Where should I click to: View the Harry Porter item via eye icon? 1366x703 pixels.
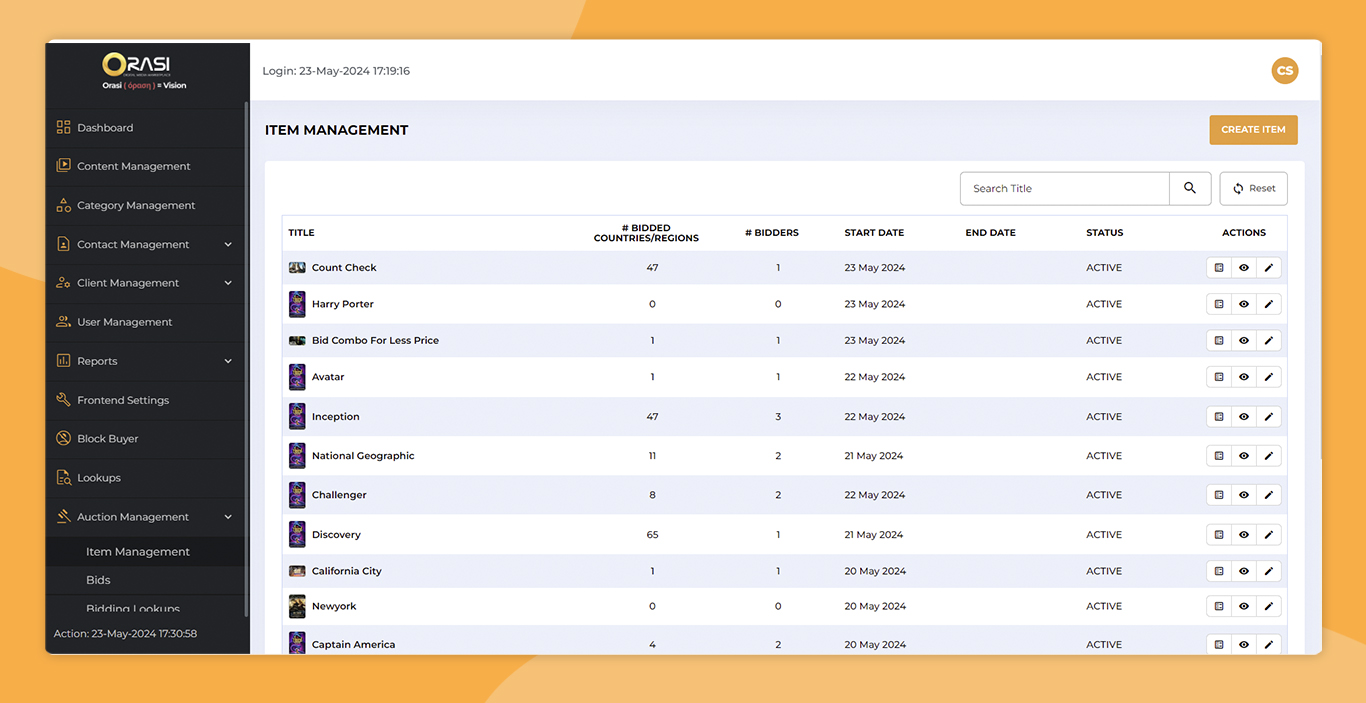(x=1244, y=304)
